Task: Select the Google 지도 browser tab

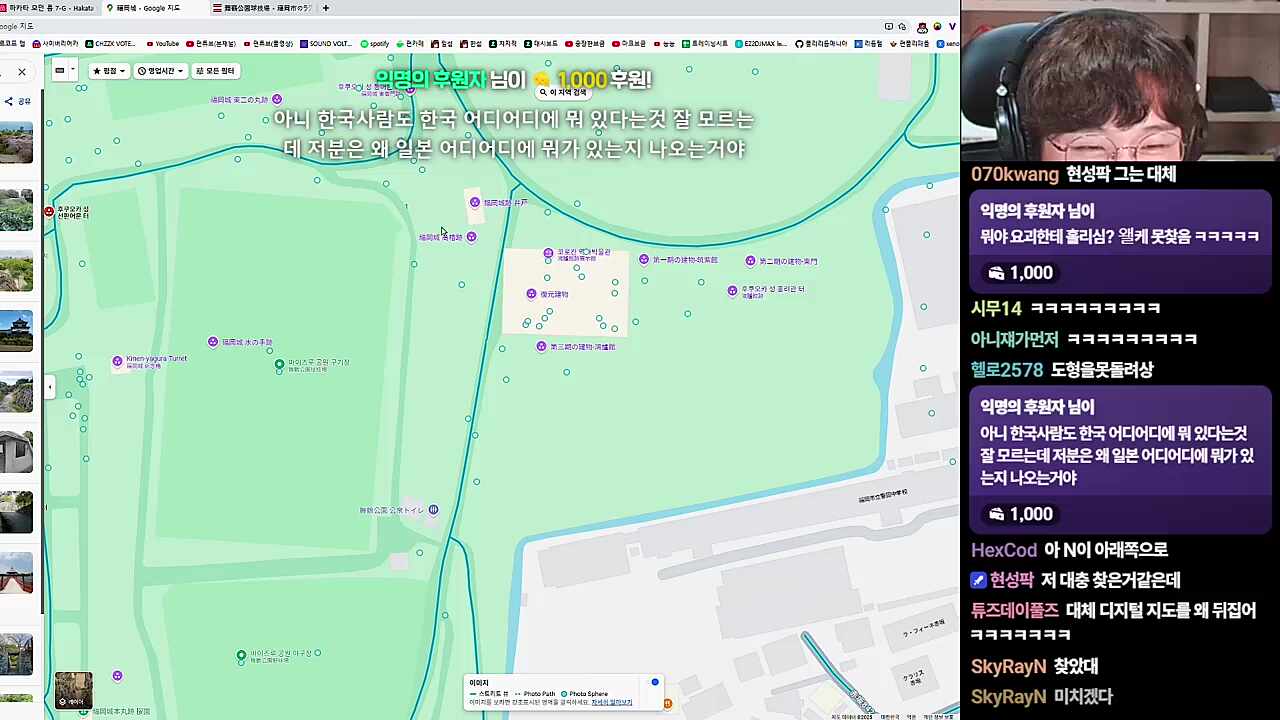Action: pos(148,8)
